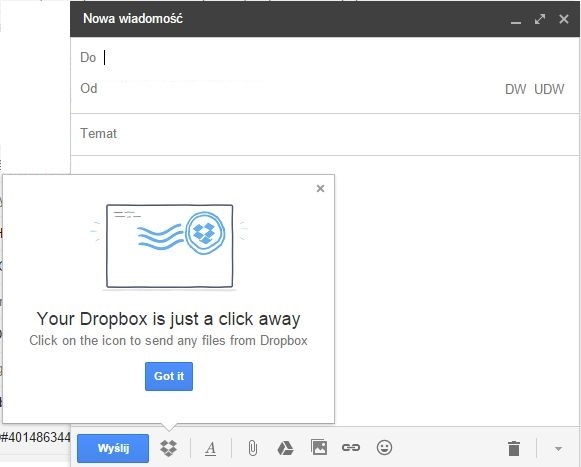The height and width of the screenshot is (467, 581).
Task: Add DW carbon copy recipients
Action: [x=515, y=89]
